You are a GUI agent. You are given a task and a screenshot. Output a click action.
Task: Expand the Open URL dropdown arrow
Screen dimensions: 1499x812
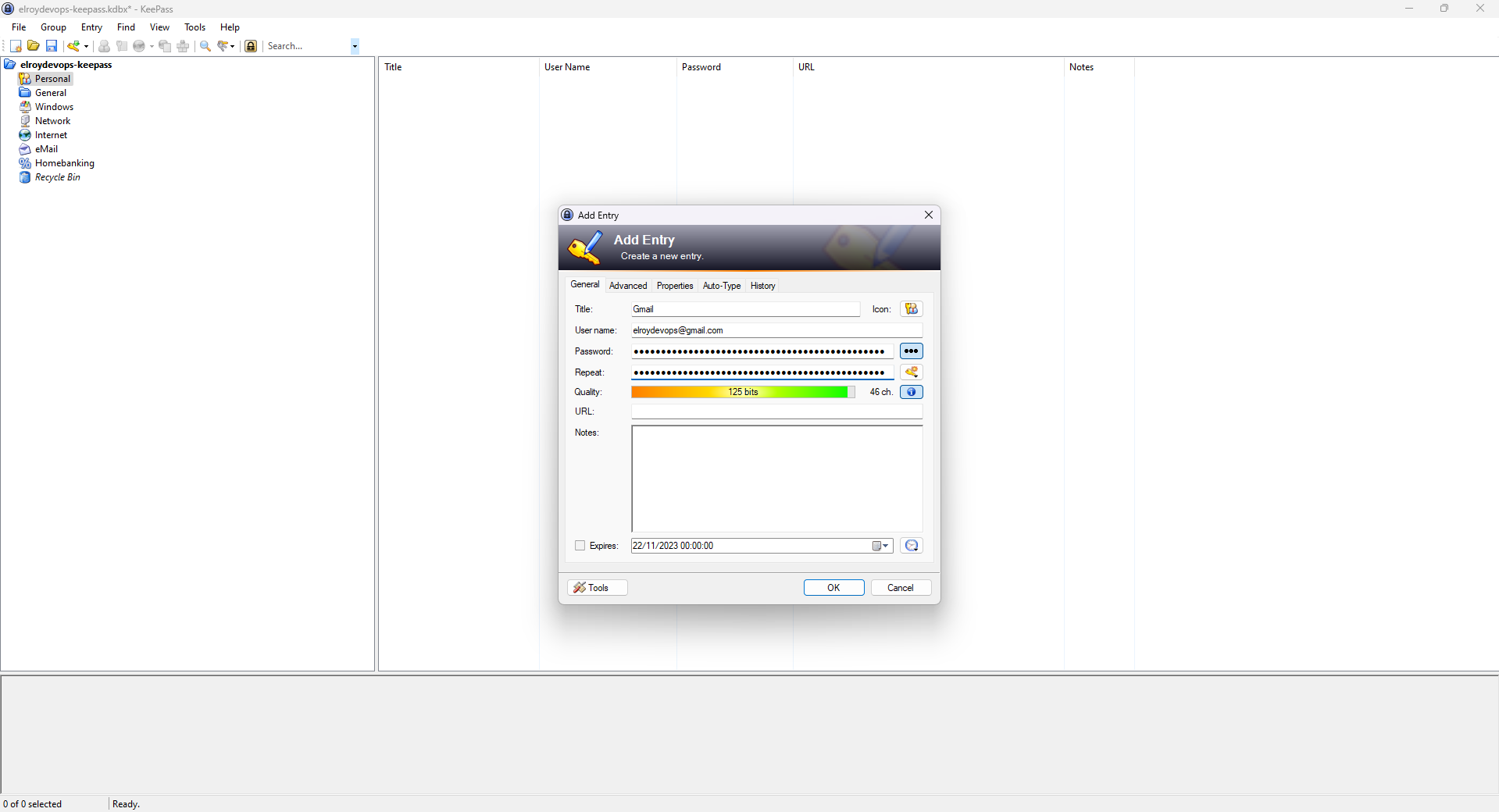[x=152, y=46]
